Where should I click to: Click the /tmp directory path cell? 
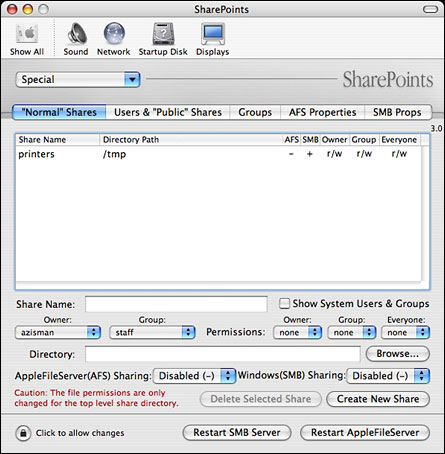pyautogui.click(x=114, y=154)
